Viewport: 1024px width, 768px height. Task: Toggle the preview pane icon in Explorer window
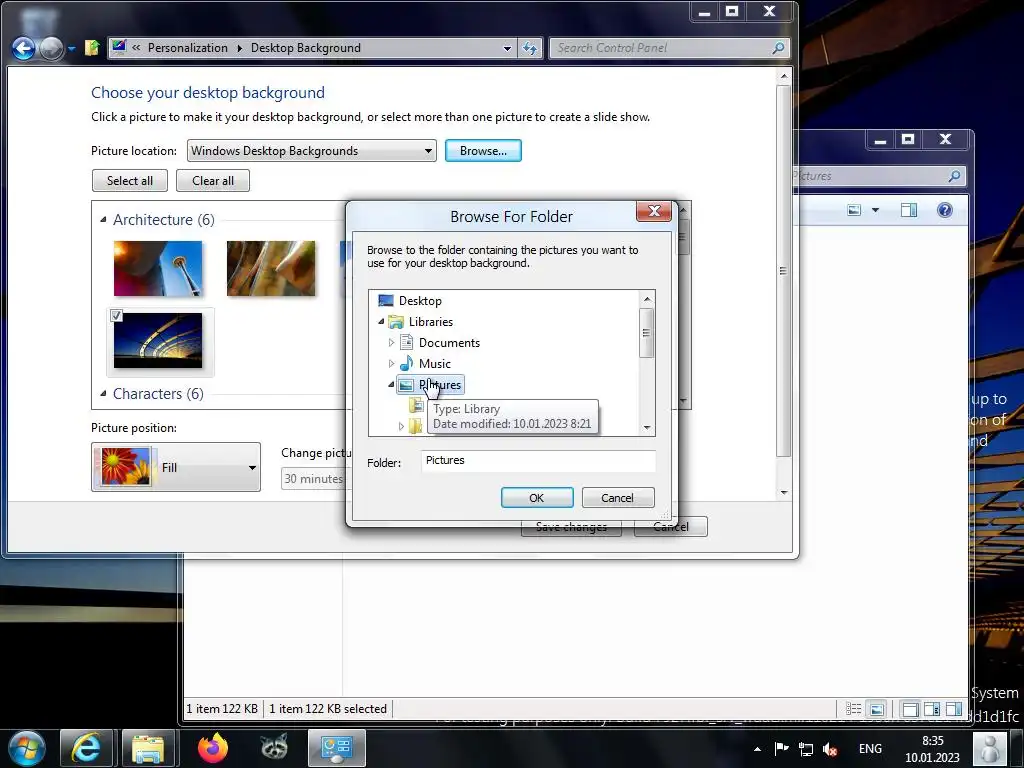[909, 210]
